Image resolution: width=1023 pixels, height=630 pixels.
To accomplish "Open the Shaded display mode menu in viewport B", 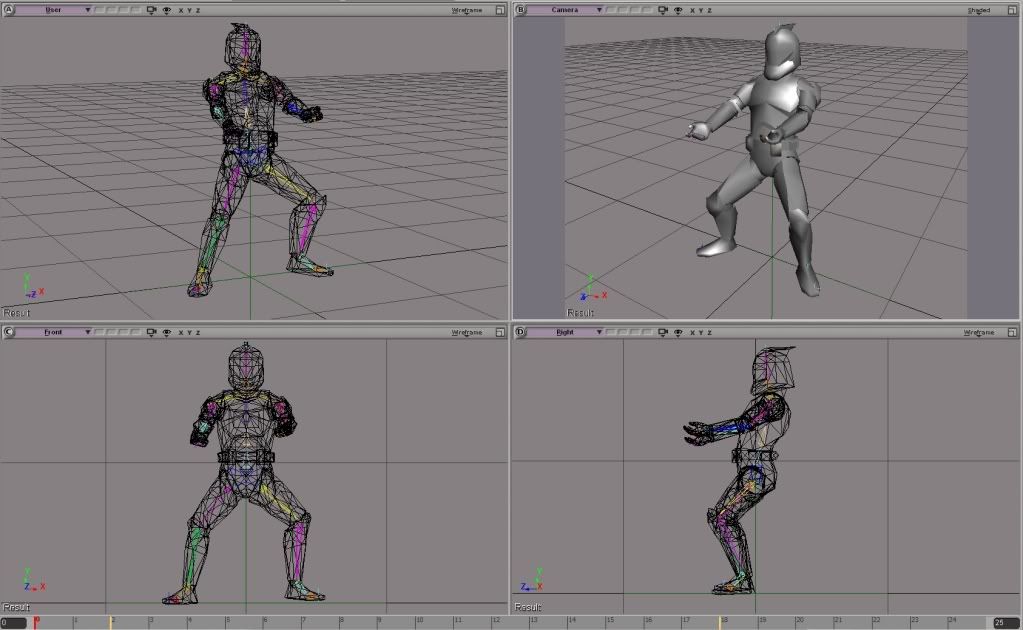I will tap(978, 10).
